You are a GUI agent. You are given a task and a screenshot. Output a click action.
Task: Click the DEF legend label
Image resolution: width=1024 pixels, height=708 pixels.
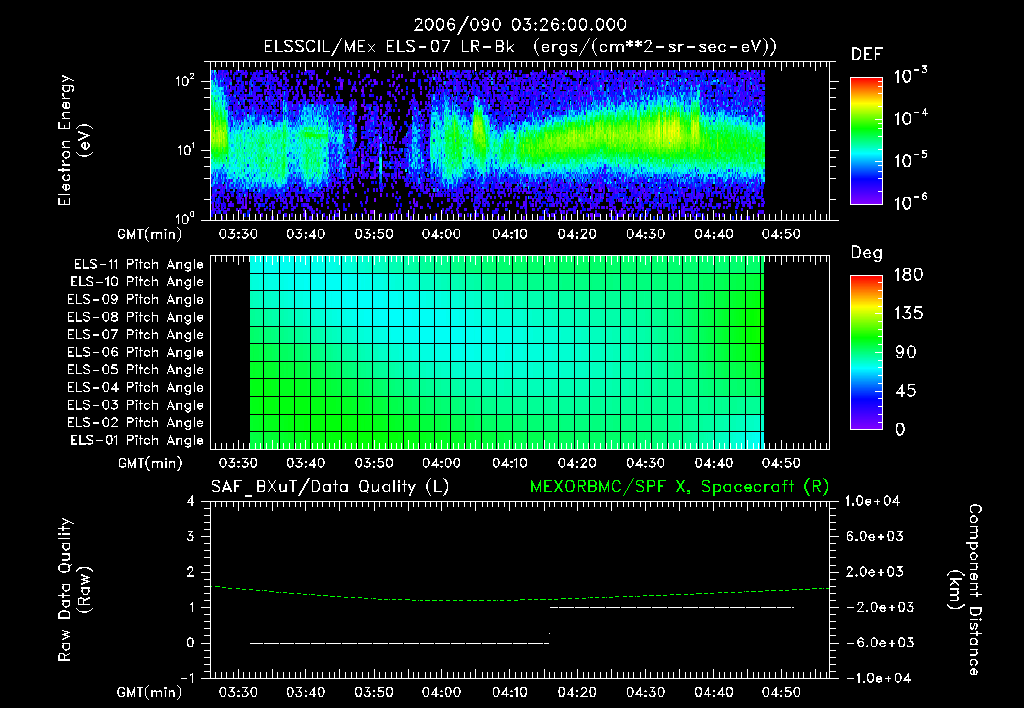(867, 54)
